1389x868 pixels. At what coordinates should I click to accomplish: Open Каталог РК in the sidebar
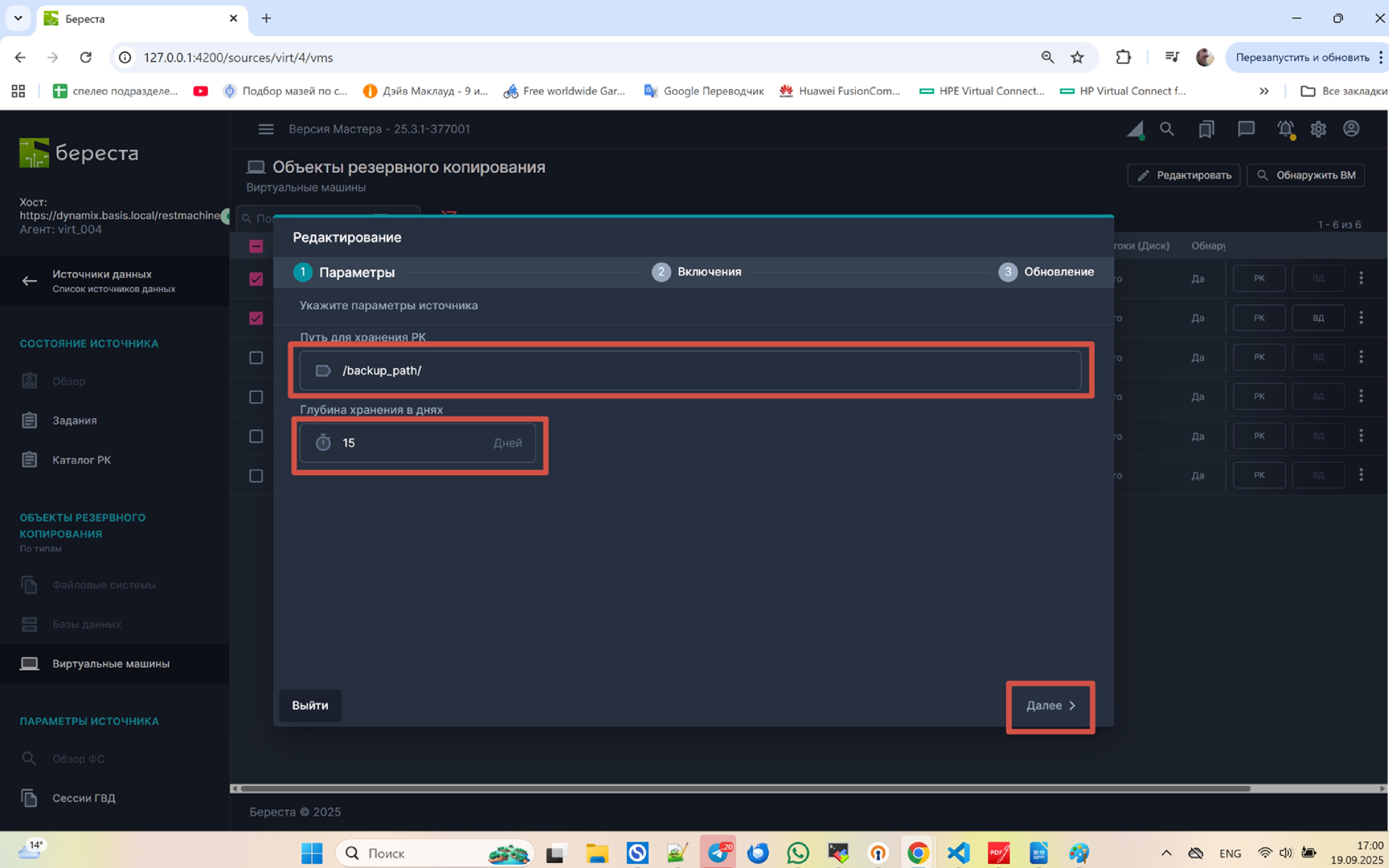point(81,460)
